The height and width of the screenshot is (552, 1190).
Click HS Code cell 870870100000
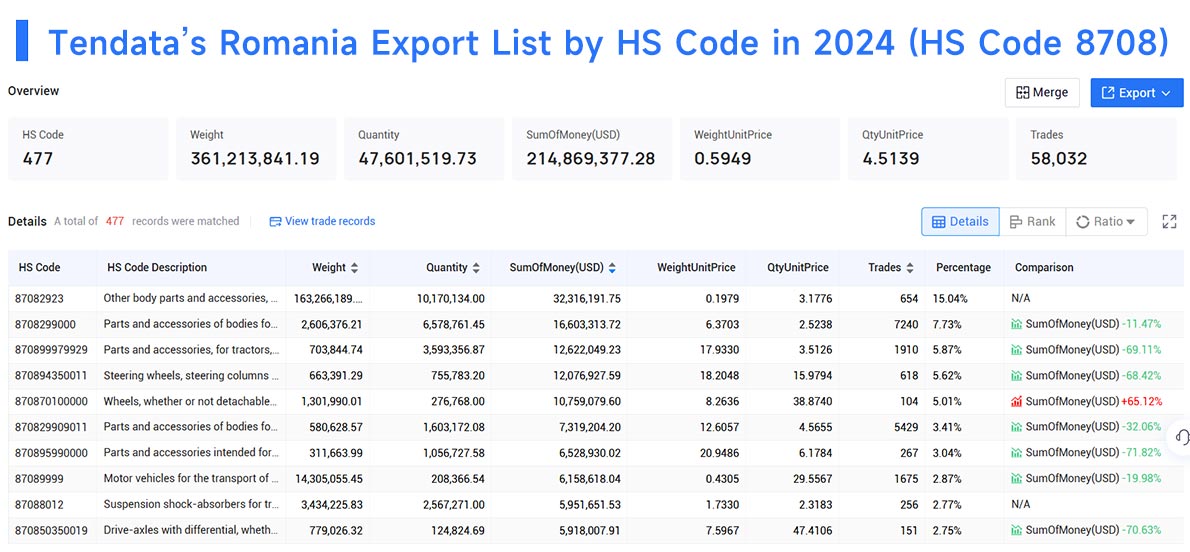click(52, 401)
